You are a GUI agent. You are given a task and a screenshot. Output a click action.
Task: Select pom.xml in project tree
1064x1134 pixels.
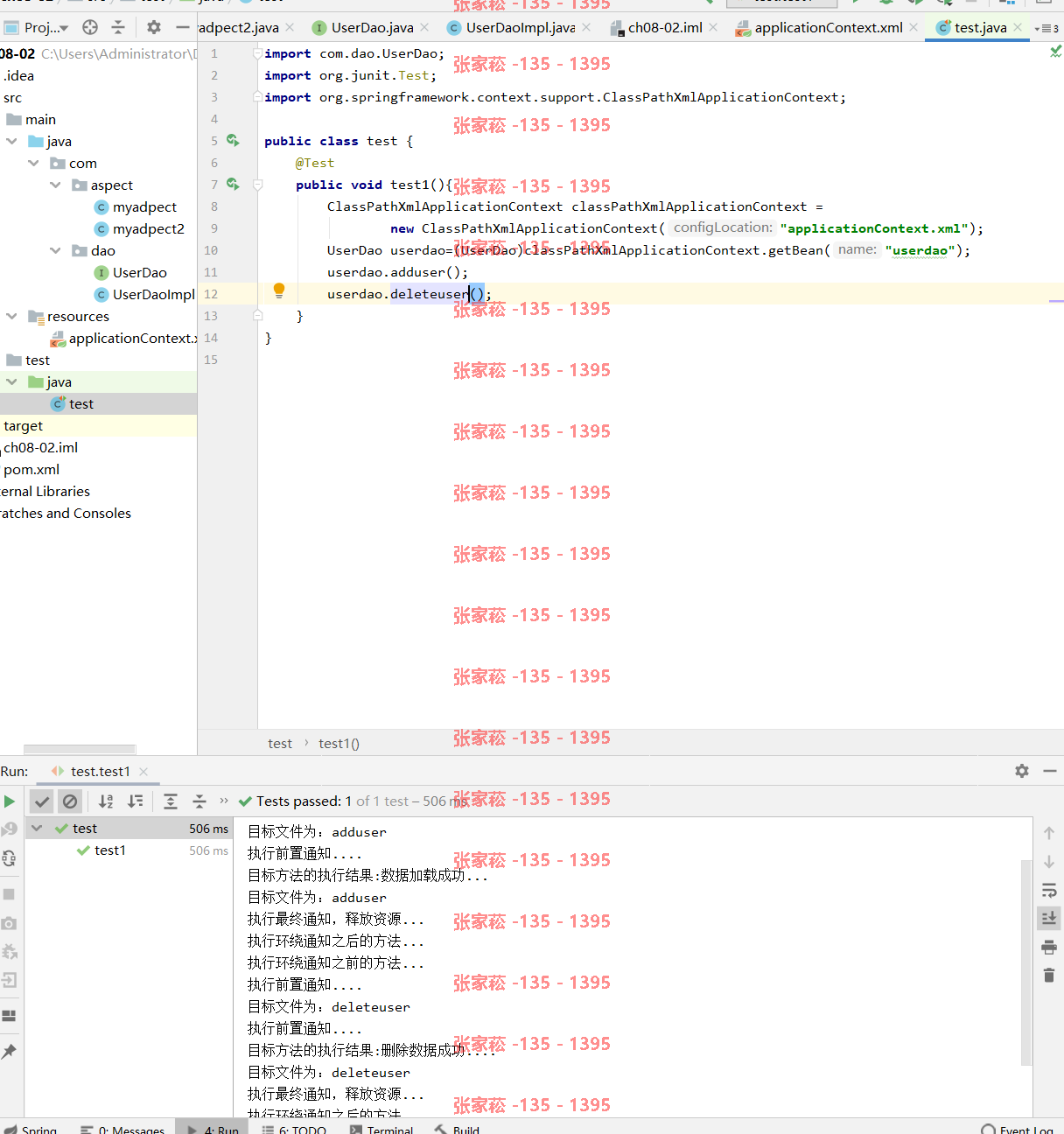(31, 470)
